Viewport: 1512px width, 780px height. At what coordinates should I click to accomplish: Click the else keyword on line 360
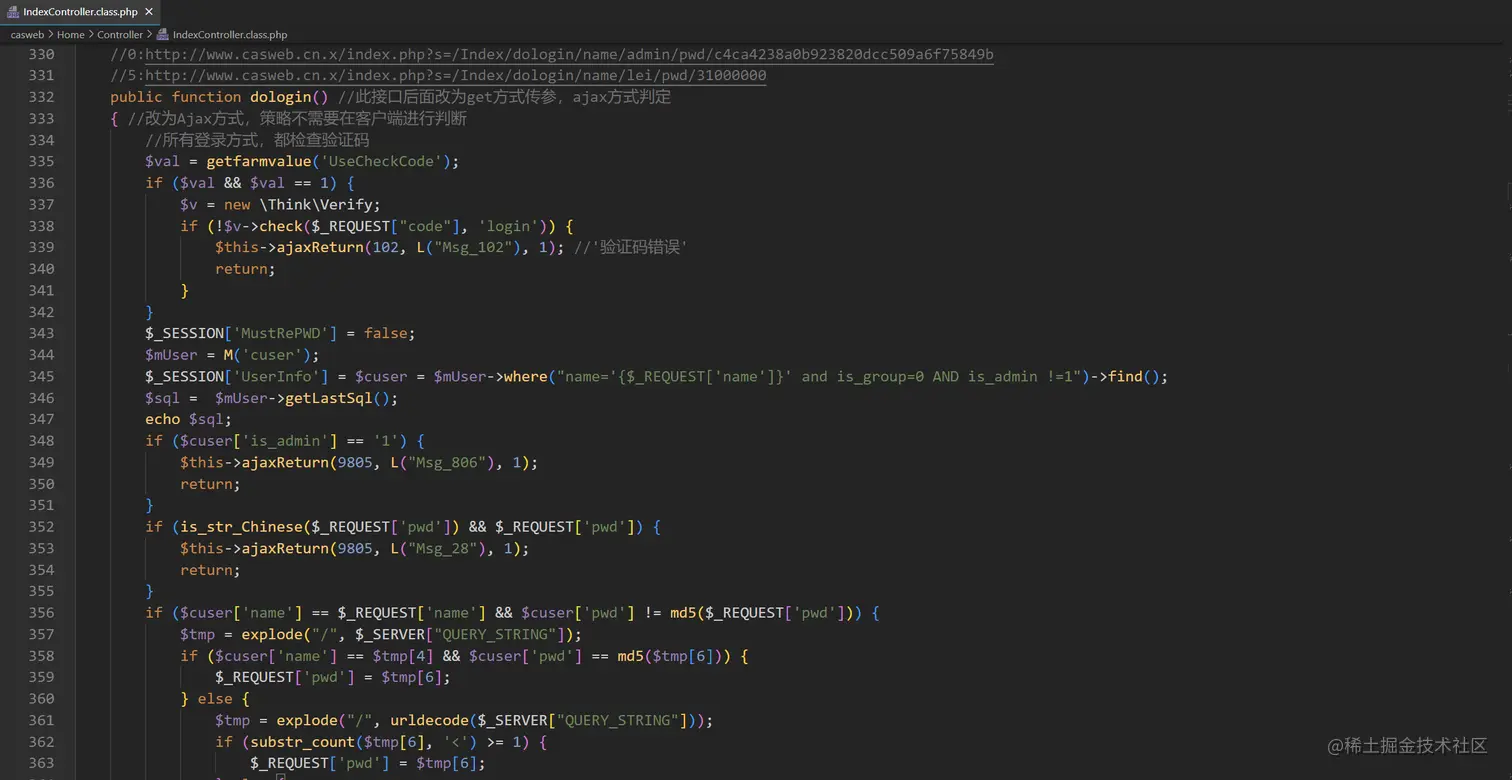(x=215, y=699)
